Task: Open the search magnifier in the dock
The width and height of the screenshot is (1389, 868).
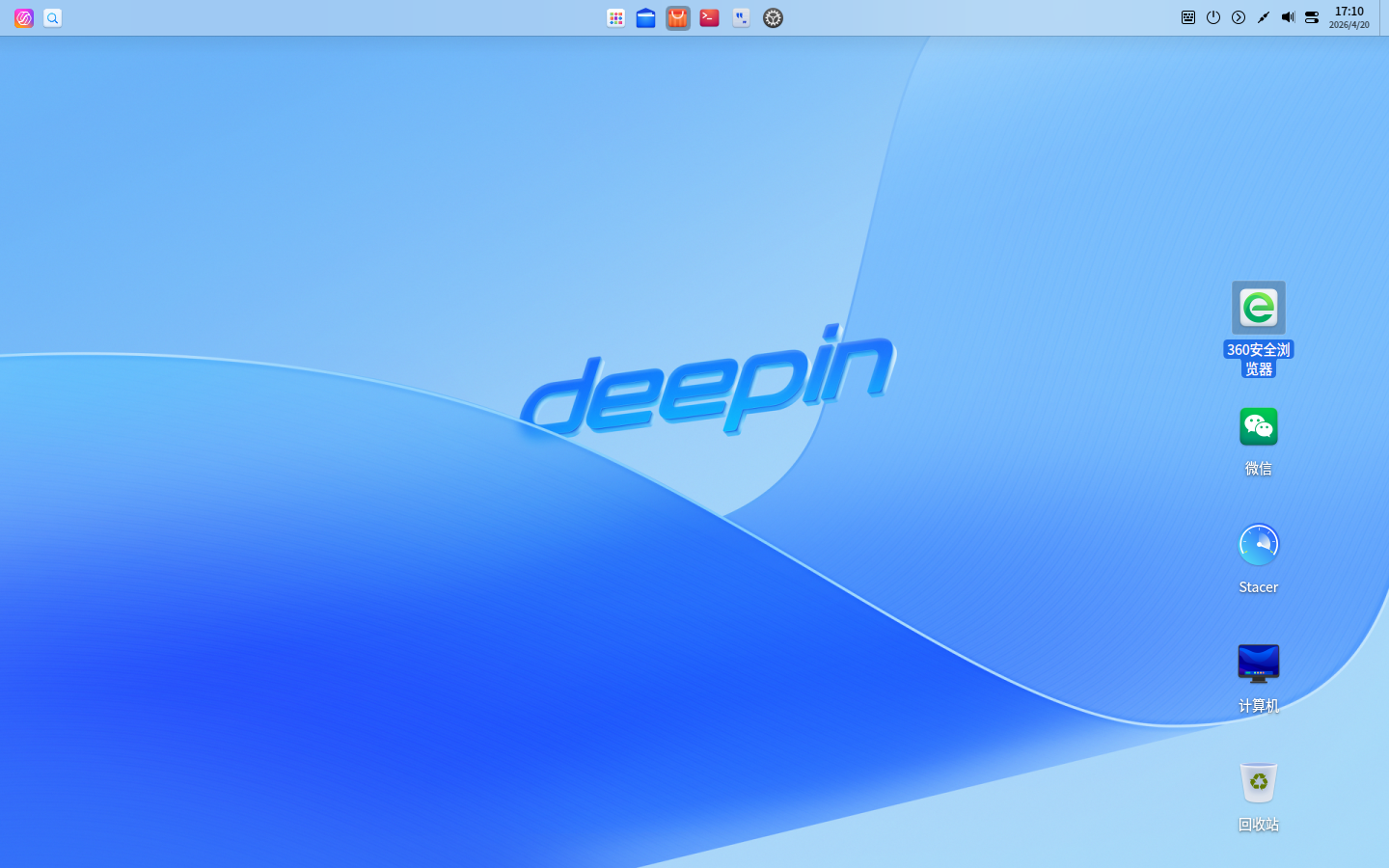Action: coord(53,17)
